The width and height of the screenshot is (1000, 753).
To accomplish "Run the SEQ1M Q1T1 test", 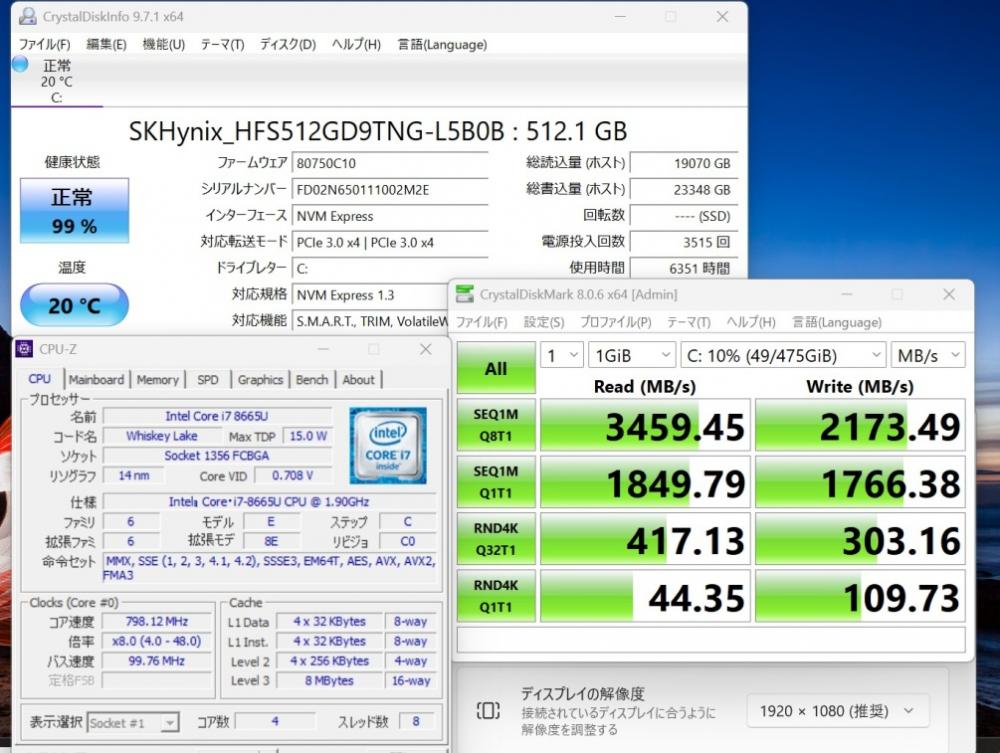I will (x=496, y=482).
